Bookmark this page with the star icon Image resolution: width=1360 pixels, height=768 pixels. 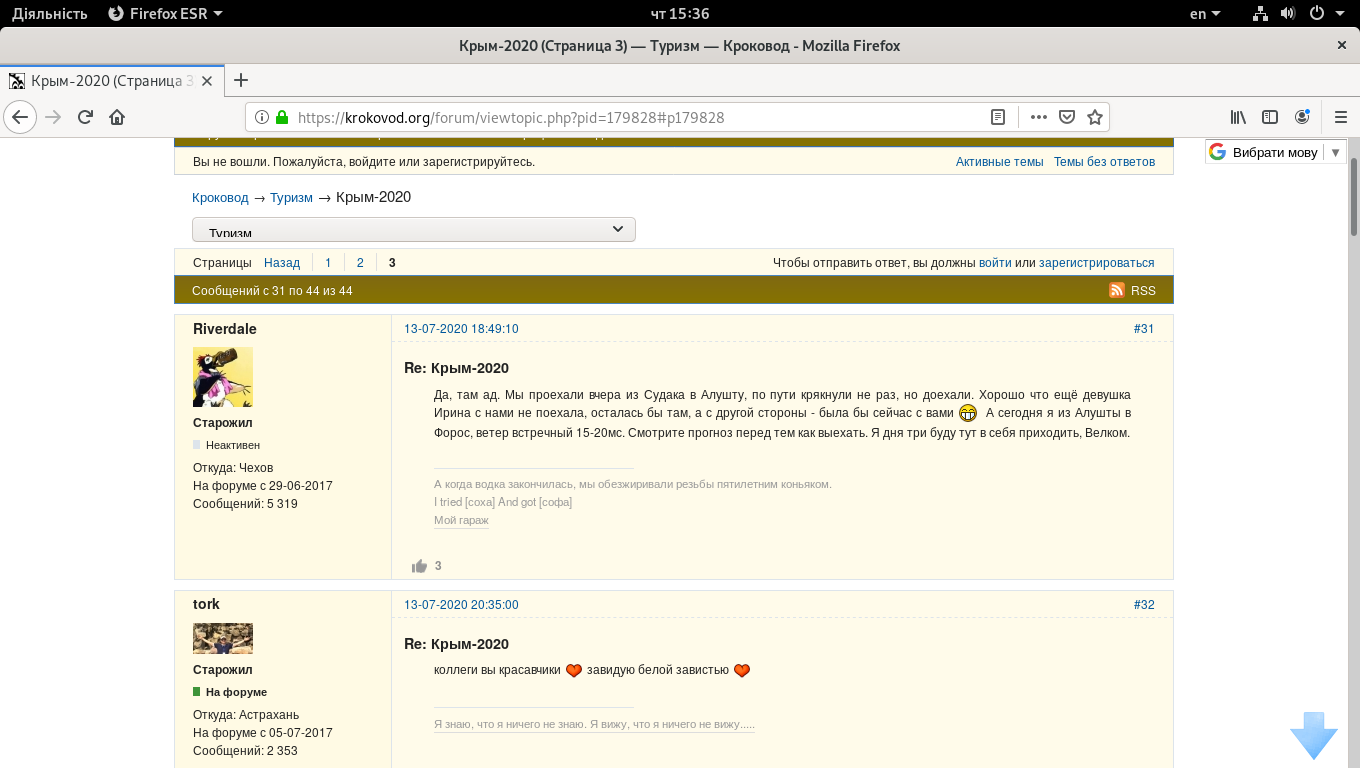pyautogui.click(x=1095, y=117)
